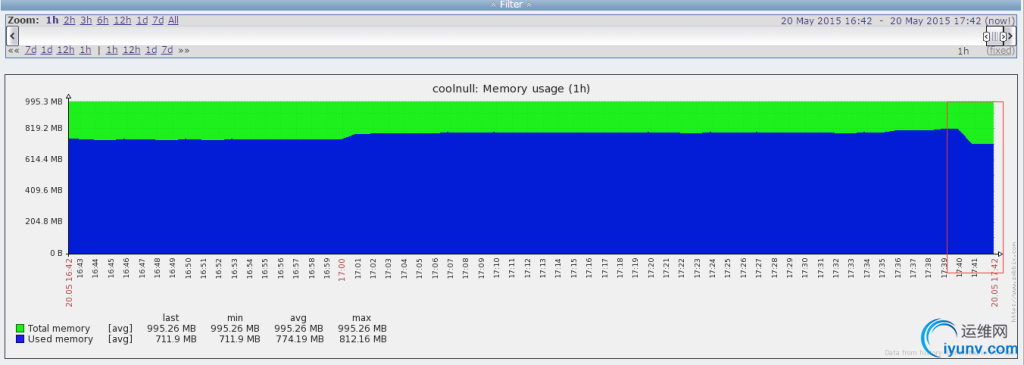Click the timeline scroll-right arrow button
The image size is (1024, 365).
click(x=1011, y=36)
